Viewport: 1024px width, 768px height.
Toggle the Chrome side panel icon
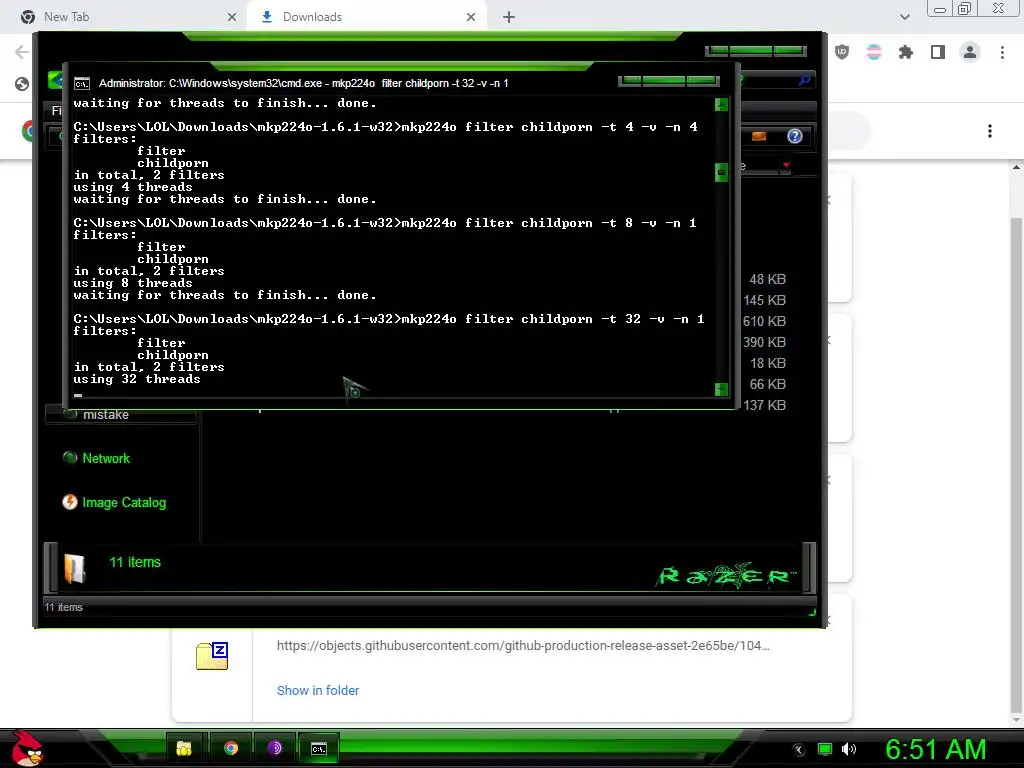click(x=938, y=52)
